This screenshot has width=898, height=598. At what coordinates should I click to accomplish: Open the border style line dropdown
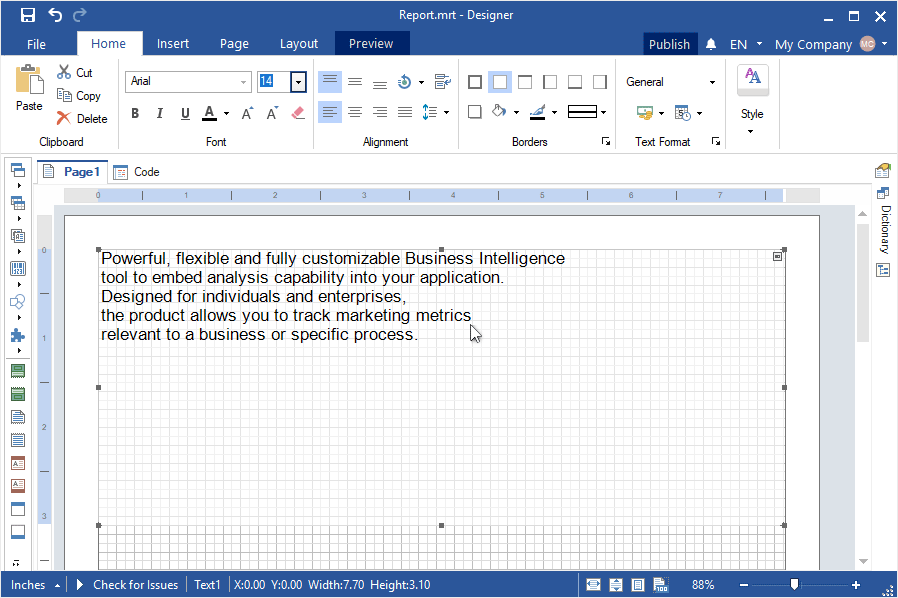click(604, 112)
